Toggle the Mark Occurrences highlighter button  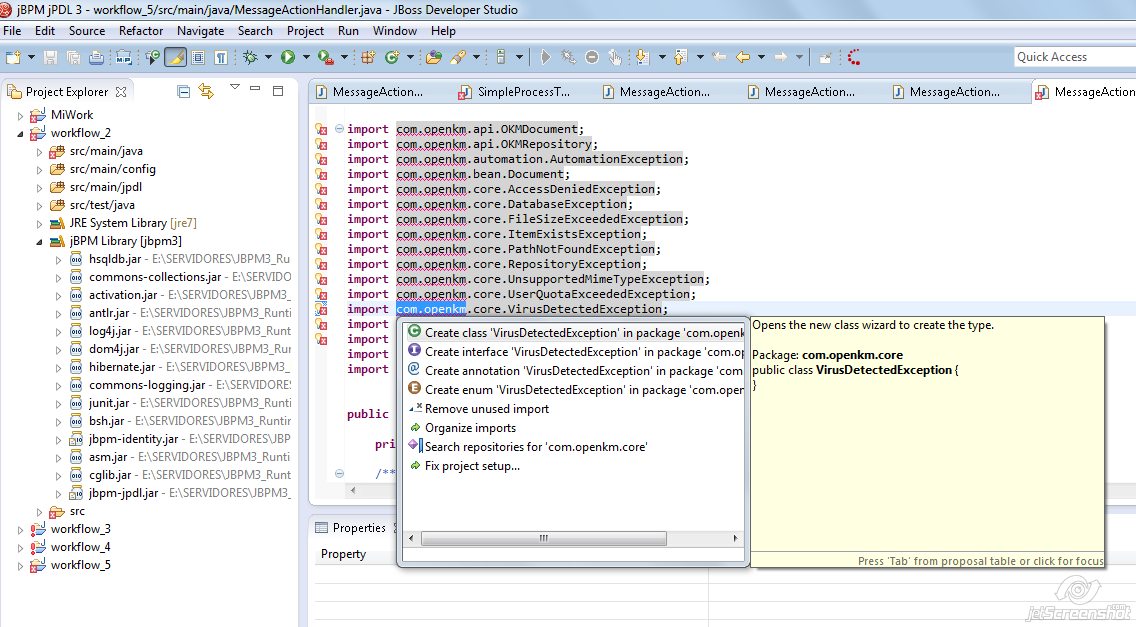point(175,57)
